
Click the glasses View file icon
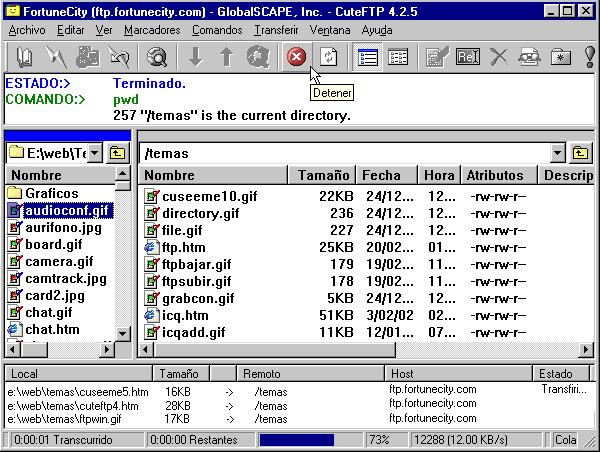click(x=530, y=57)
